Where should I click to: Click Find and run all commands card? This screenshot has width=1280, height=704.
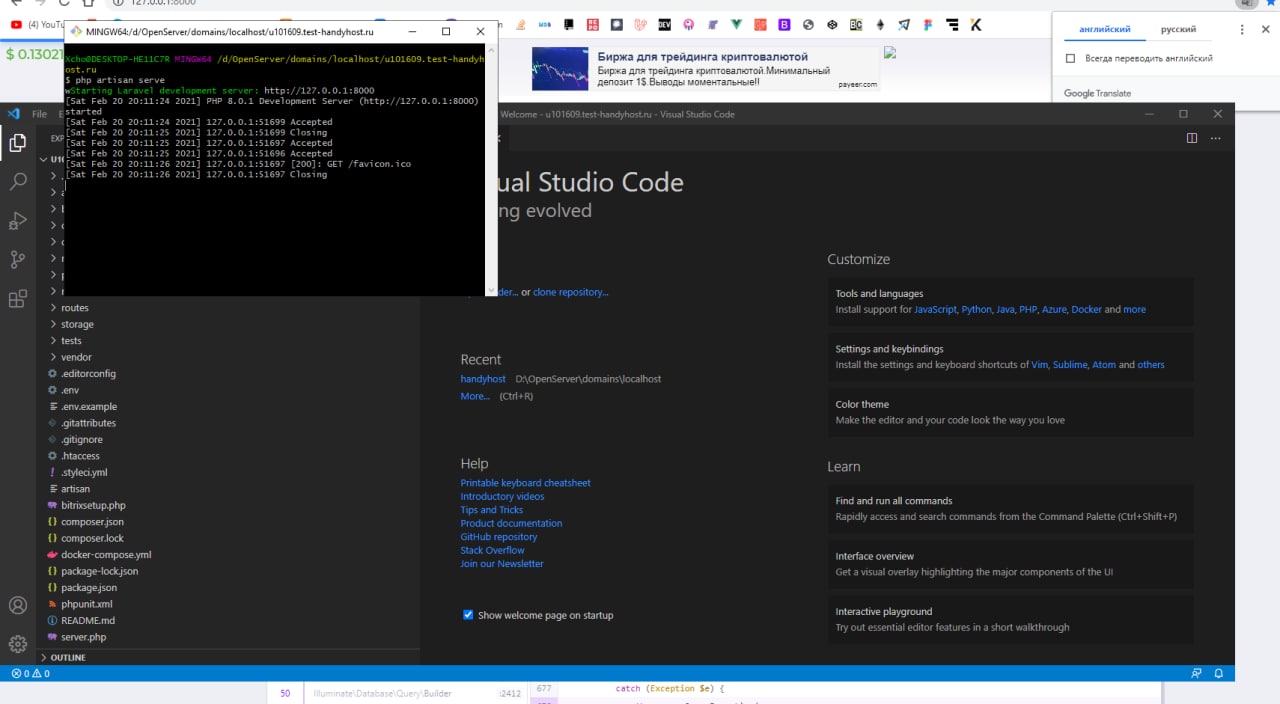1010,509
